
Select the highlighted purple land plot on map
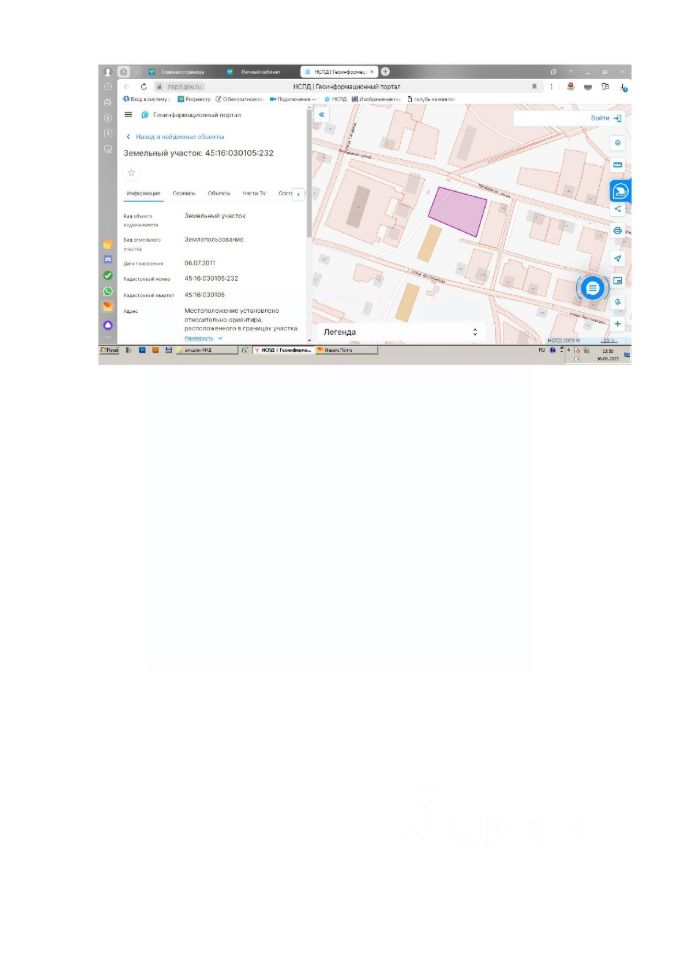[x=458, y=211]
